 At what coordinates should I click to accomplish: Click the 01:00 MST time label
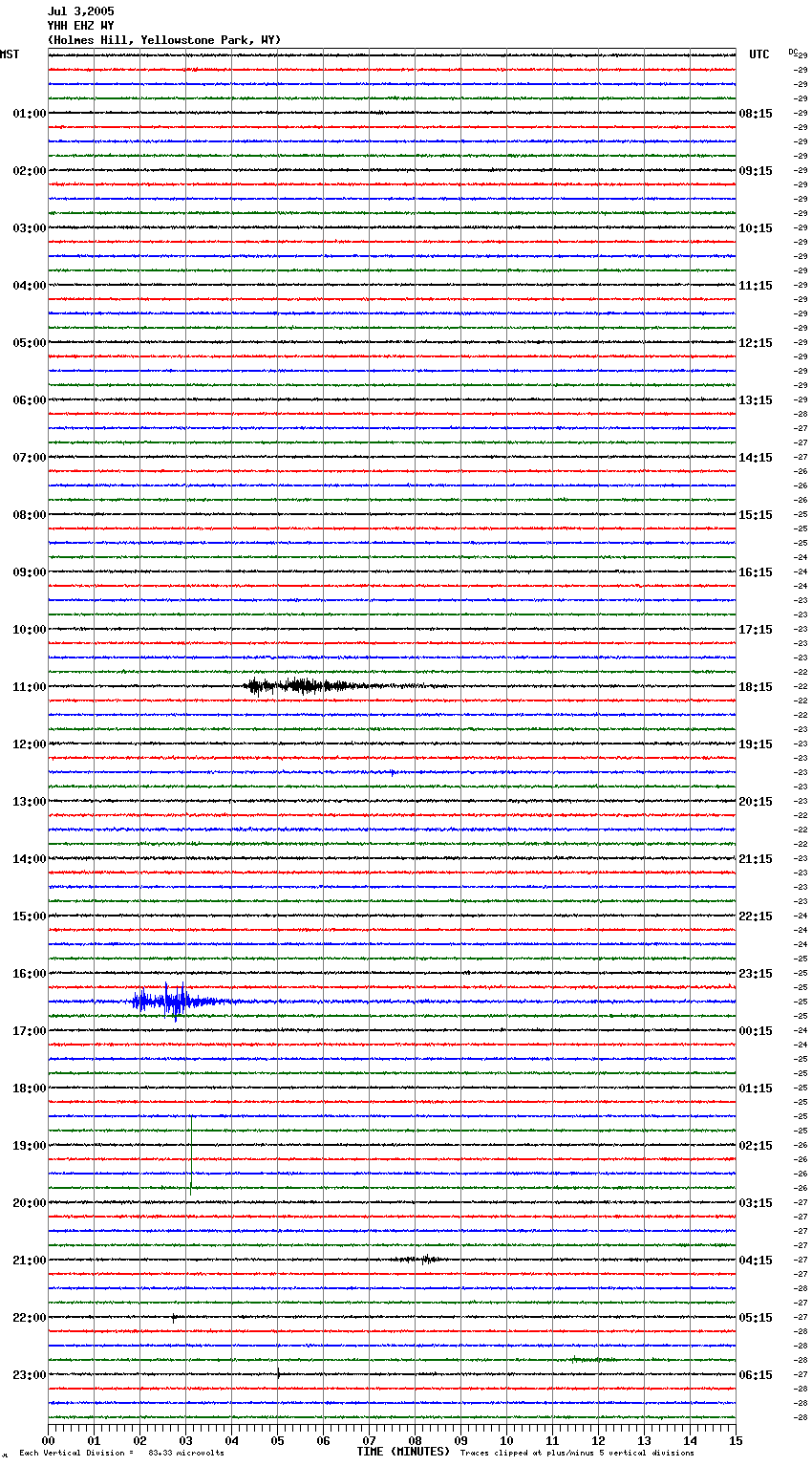coord(30,114)
